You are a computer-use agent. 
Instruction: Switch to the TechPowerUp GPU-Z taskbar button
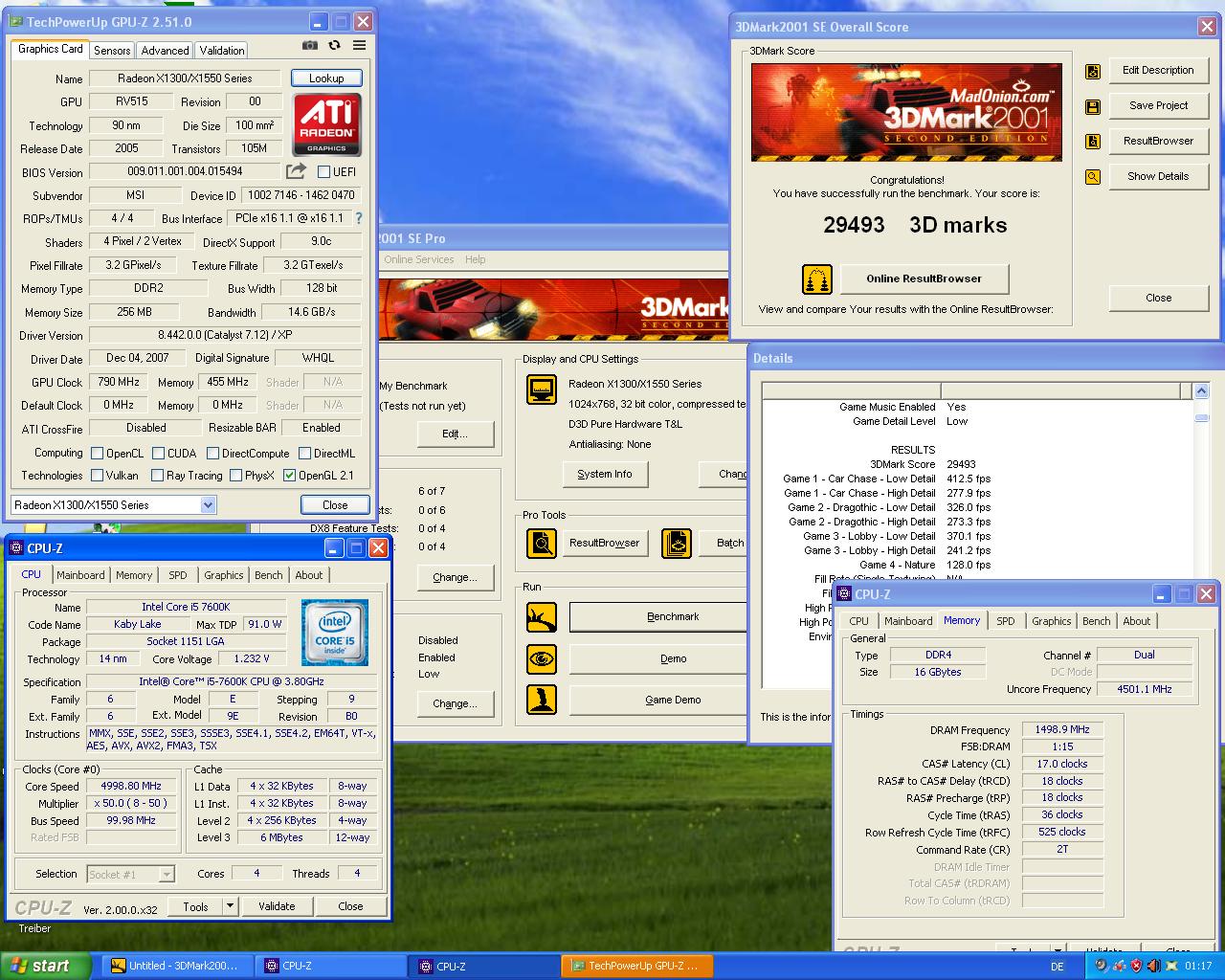tap(635, 967)
